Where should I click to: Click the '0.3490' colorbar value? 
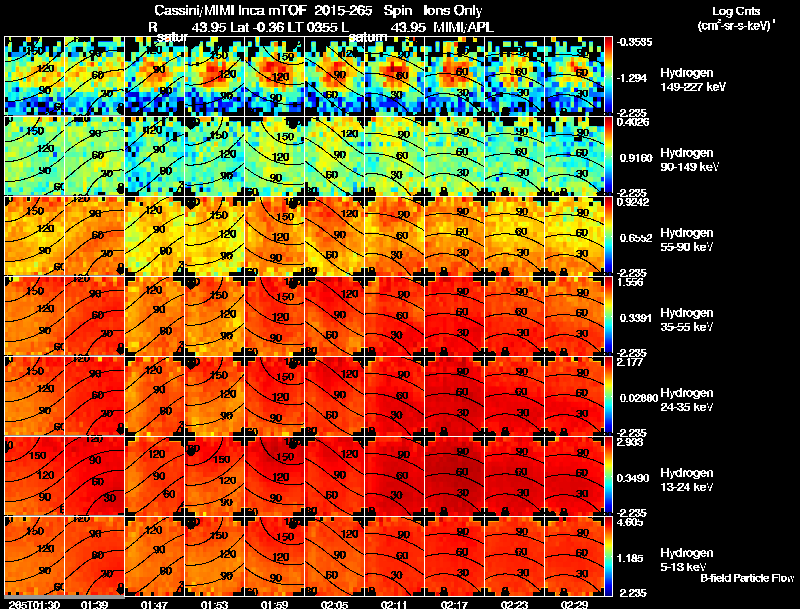click(633, 478)
